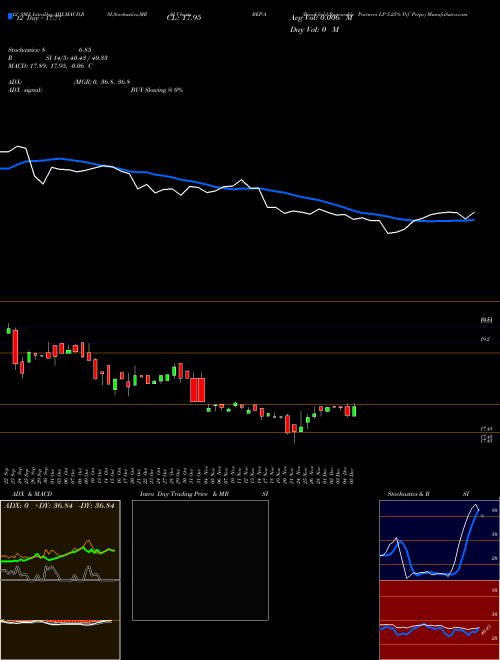The image size is (500, 660).
Task: Click the last green candlestick on the chart
Action: [354, 411]
